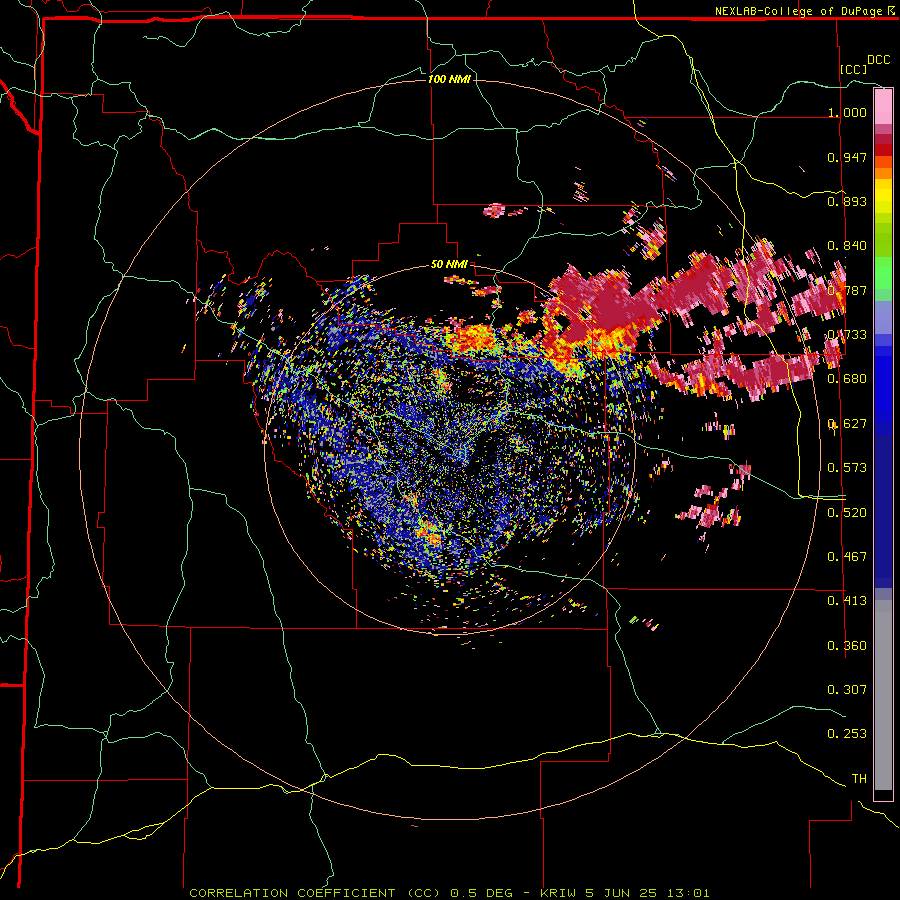Click the 0.947 value on the color scale
The width and height of the screenshot is (900, 900).
click(x=847, y=157)
